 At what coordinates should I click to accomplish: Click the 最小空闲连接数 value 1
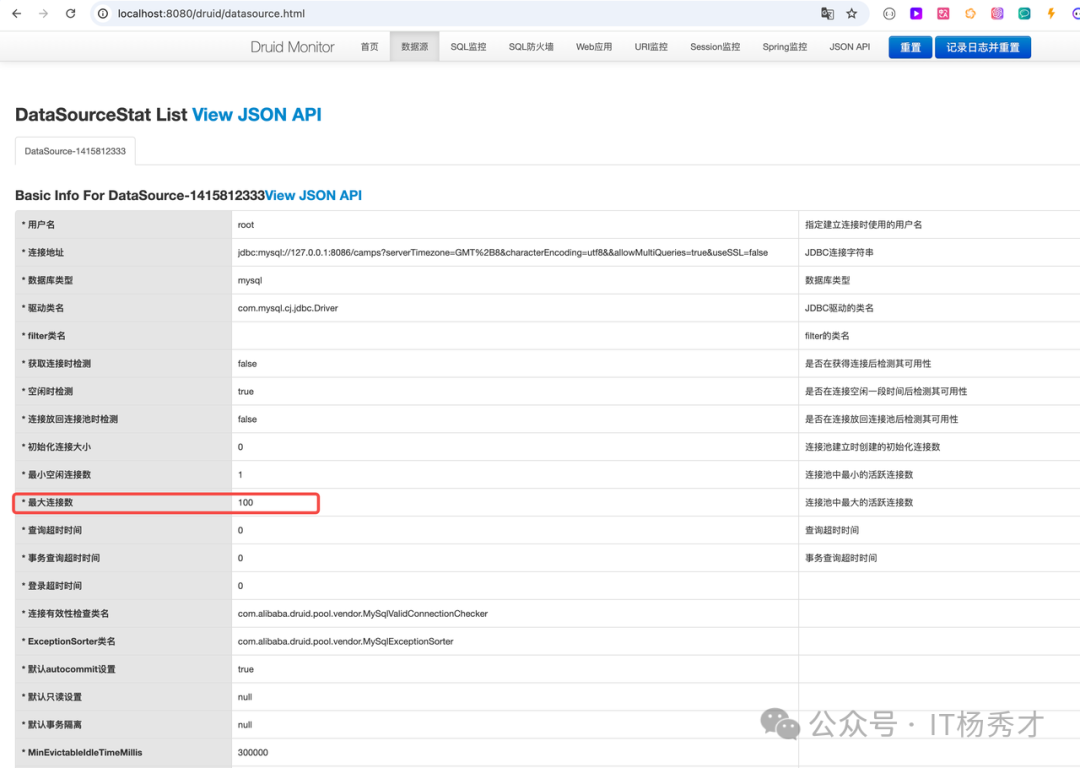(x=240, y=475)
